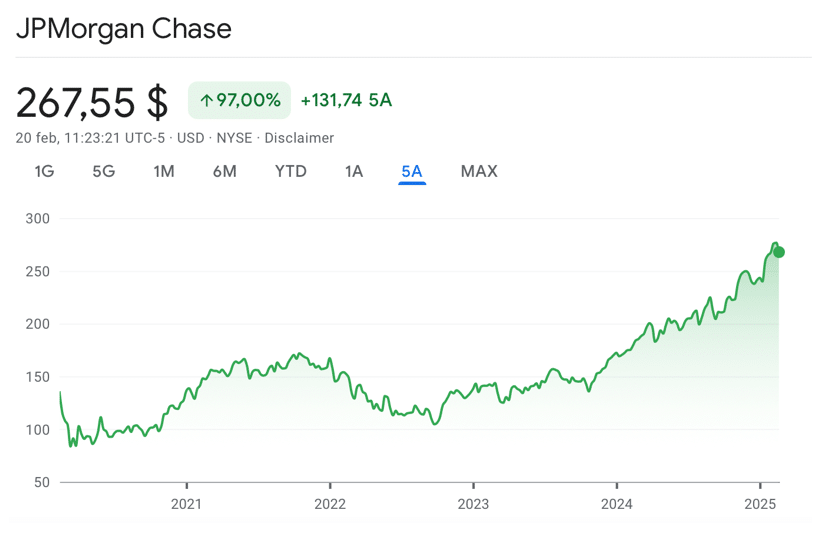Image resolution: width=835 pixels, height=540 pixels.
Task: Click the JPMorgan Chase title
Action: [x=124, y=29]
